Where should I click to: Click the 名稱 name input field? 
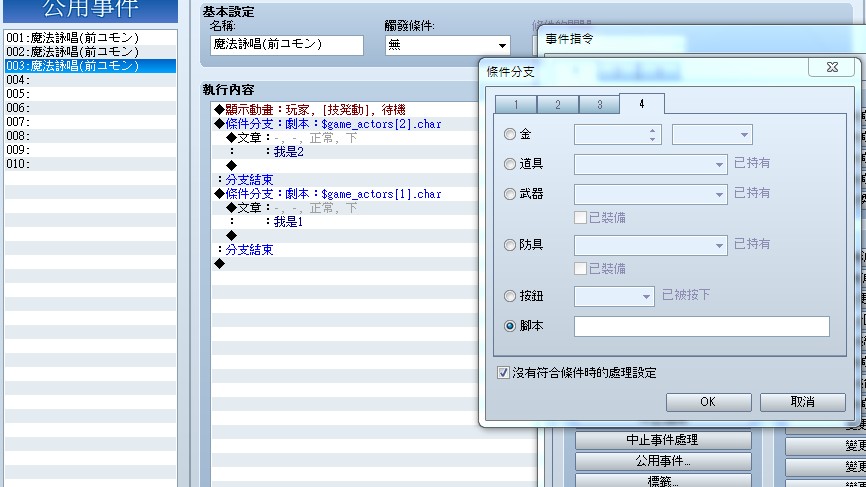pyautogui.click(x=287, y=45)
